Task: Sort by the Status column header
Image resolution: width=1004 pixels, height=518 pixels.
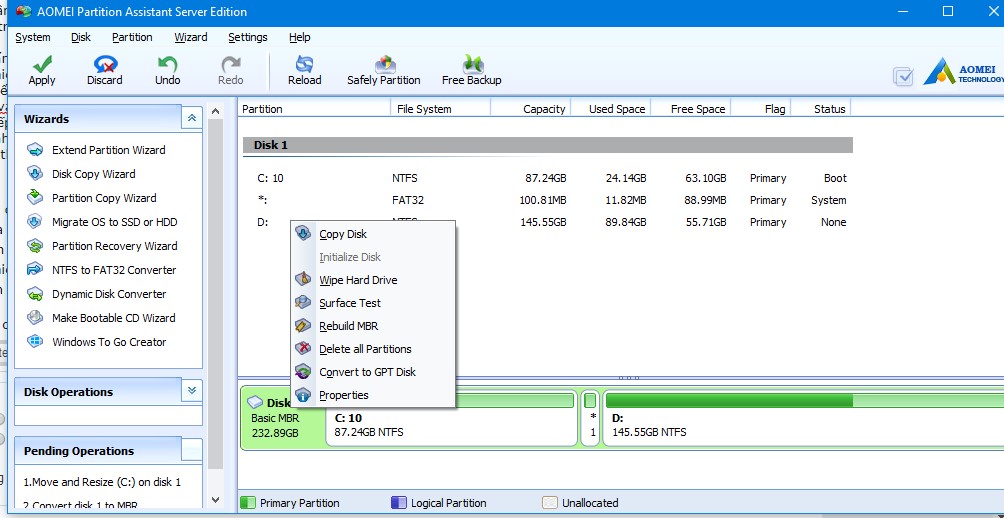Action: 821,109
